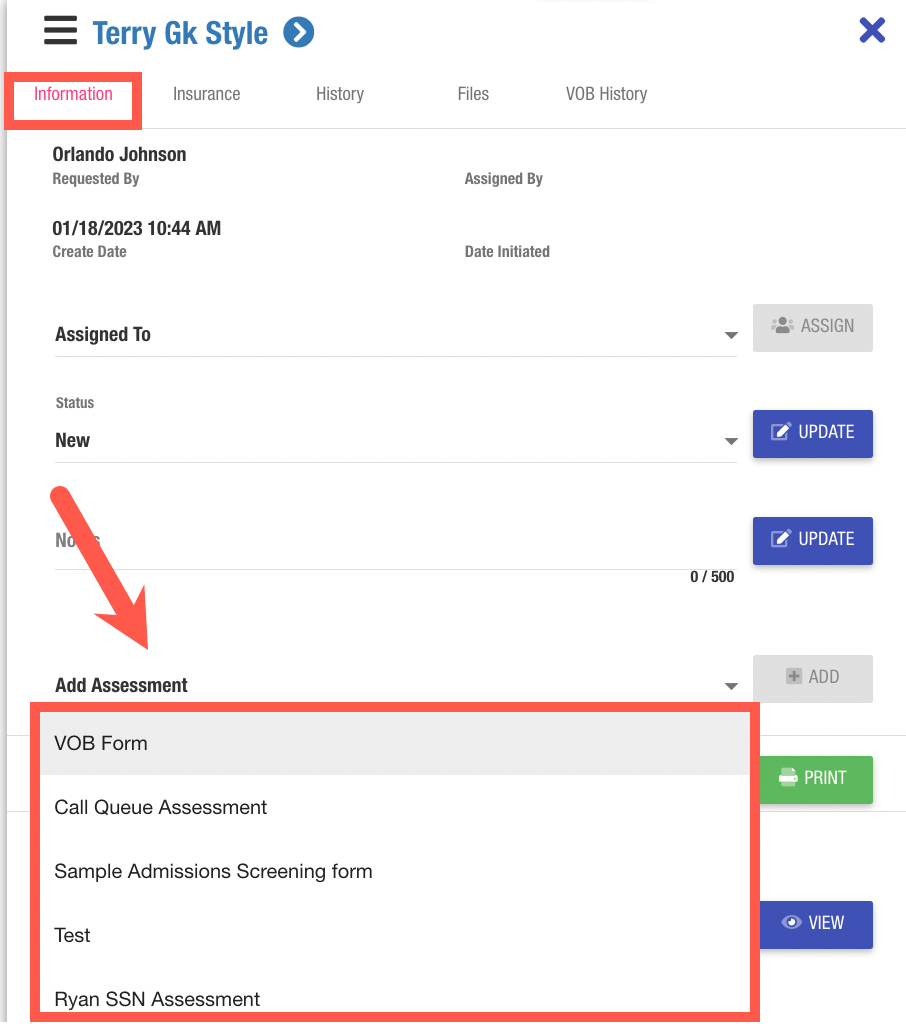This screenshot has height=1024, width=906.
Task: Collapse the Add Assessment dropdown arrow
Action: (731, 687)
